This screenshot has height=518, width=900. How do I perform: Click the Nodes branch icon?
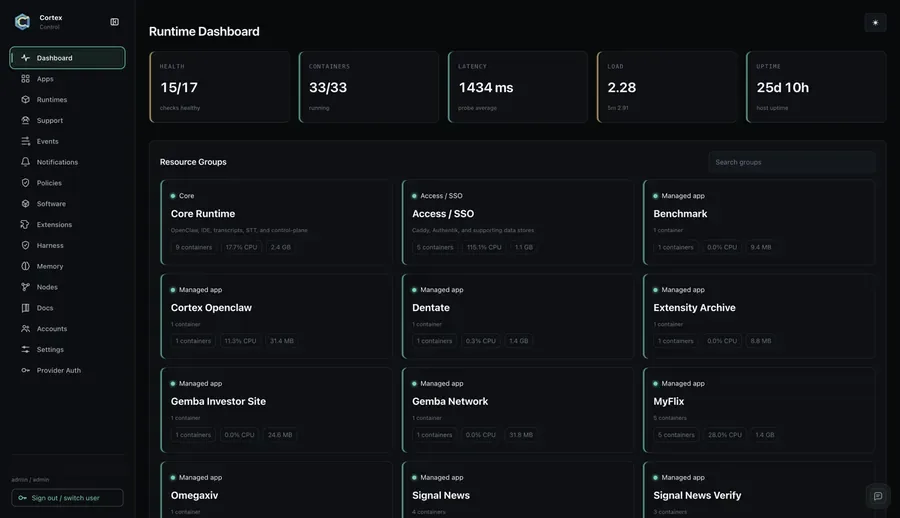(25, 287)
